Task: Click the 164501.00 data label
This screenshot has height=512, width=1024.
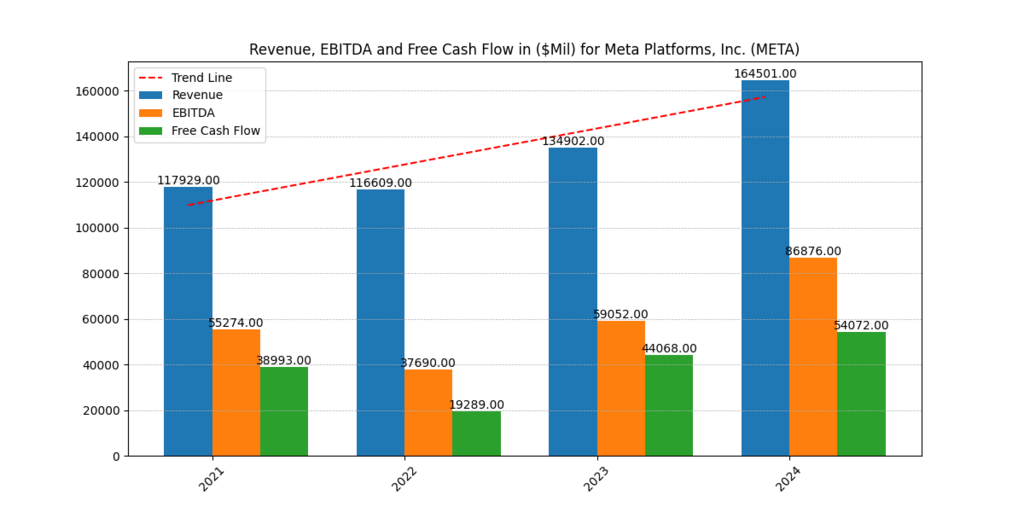Action: pyautogui.click(x=765, y=74)
